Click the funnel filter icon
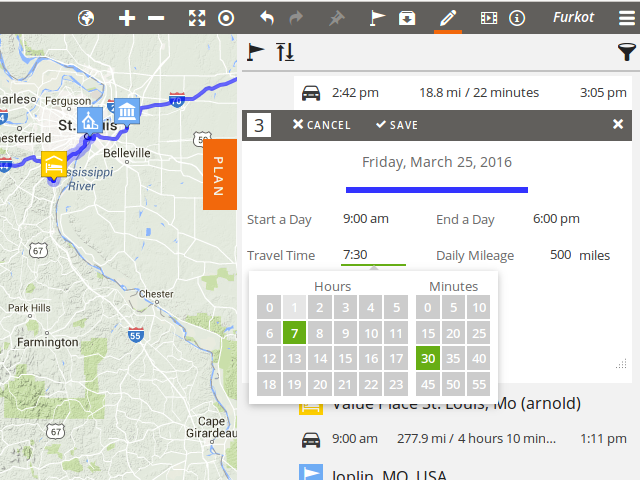 click(x=626, y=52)
